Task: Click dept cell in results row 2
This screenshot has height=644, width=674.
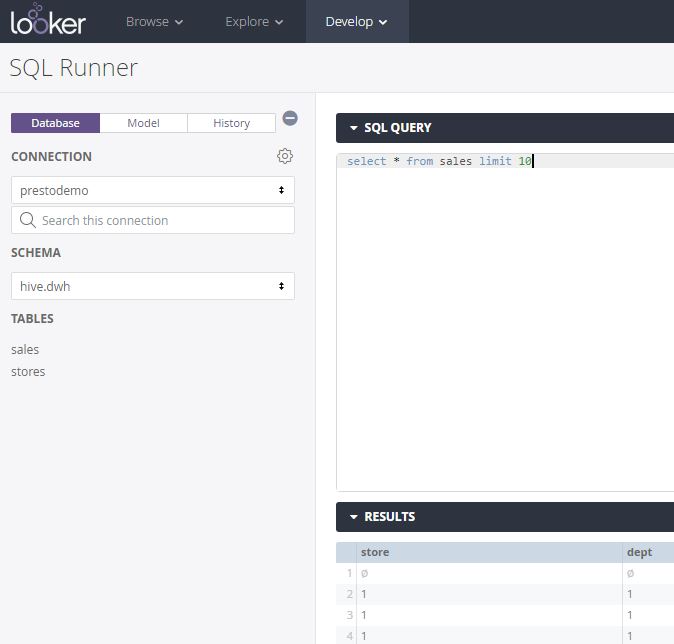Action: point(648,594)
